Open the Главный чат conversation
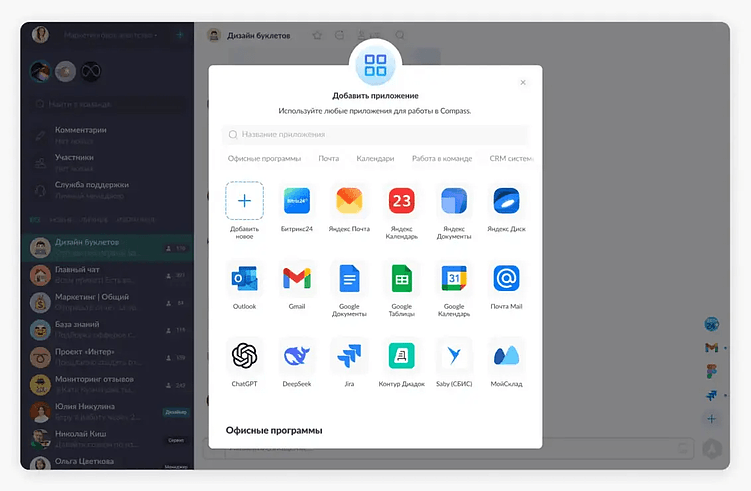751x491 pixels. [108, 275]
